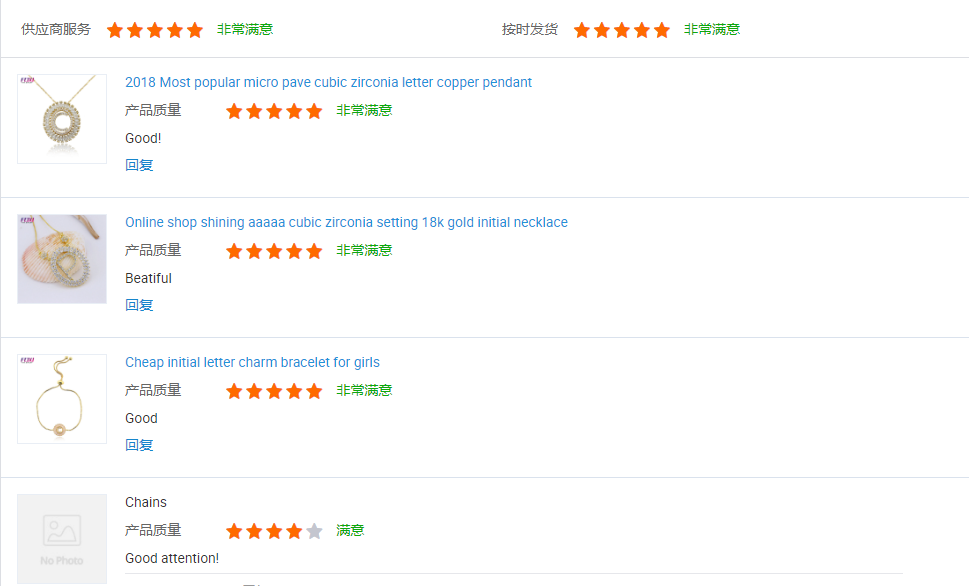Open the seashell necklace product thumbnail
Viewport: 969px width, 586px height.
(62, 259)
